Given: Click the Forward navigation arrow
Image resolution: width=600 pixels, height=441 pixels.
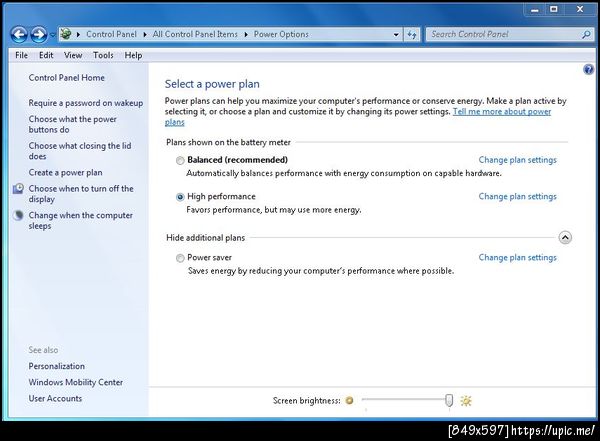Looking at the screenshot, I should coord(39,35).
